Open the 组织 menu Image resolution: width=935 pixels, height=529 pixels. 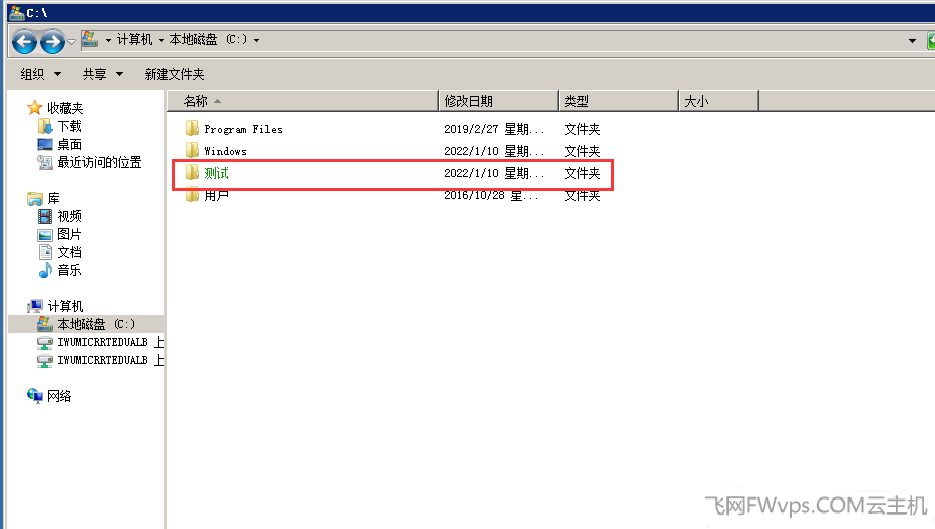(41, 74)
